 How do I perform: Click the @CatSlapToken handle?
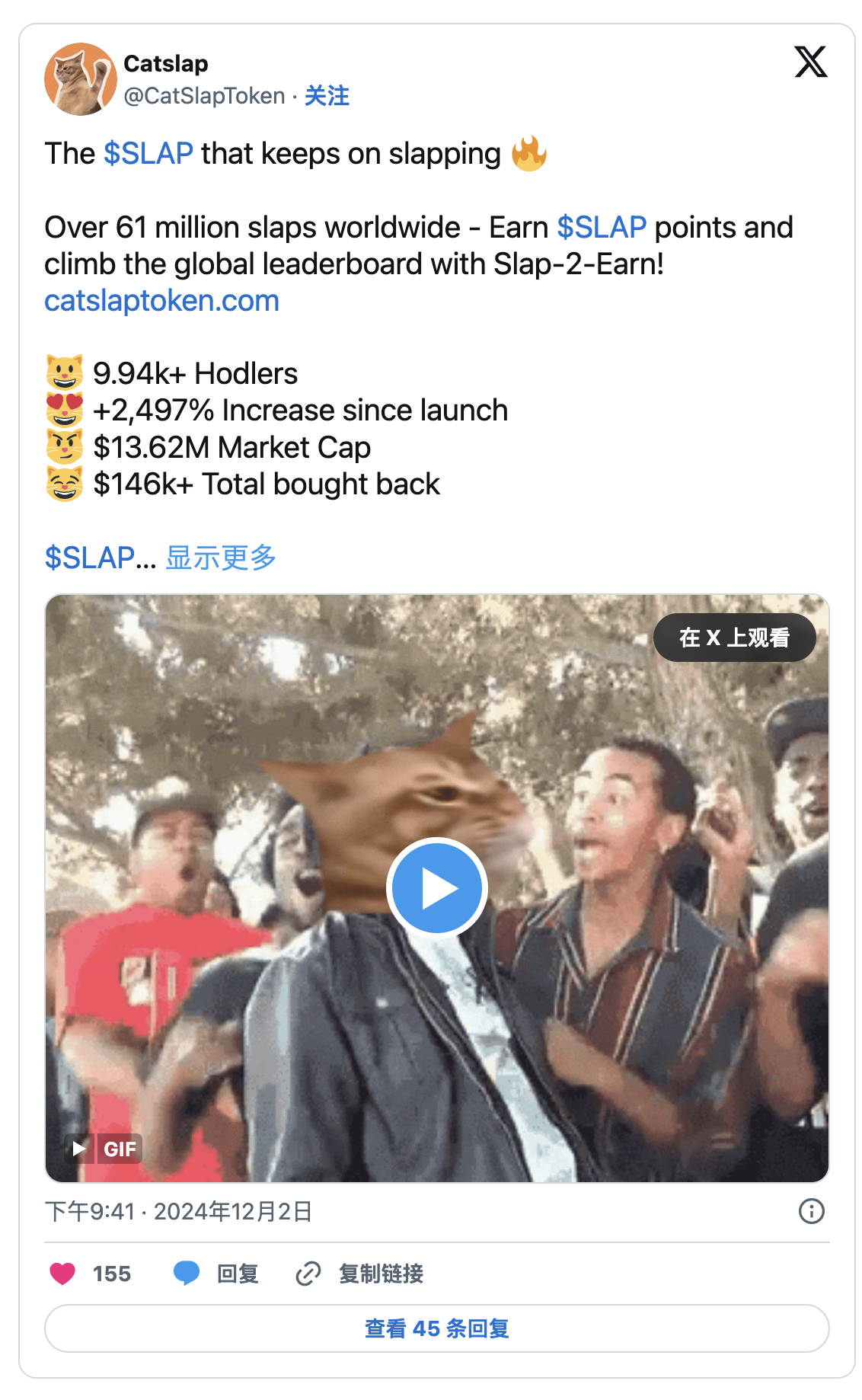tap(204, 96)
